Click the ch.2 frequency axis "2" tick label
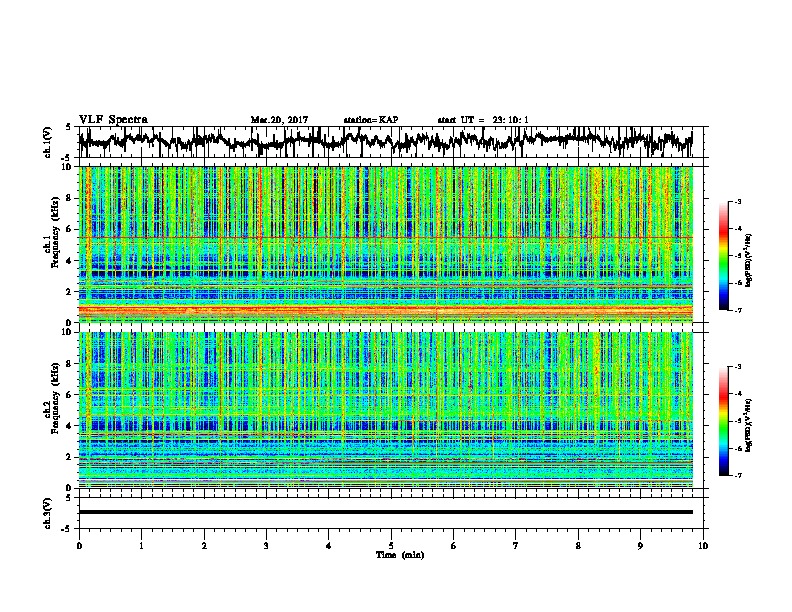792x612 pixels. [x=69, y=457]
